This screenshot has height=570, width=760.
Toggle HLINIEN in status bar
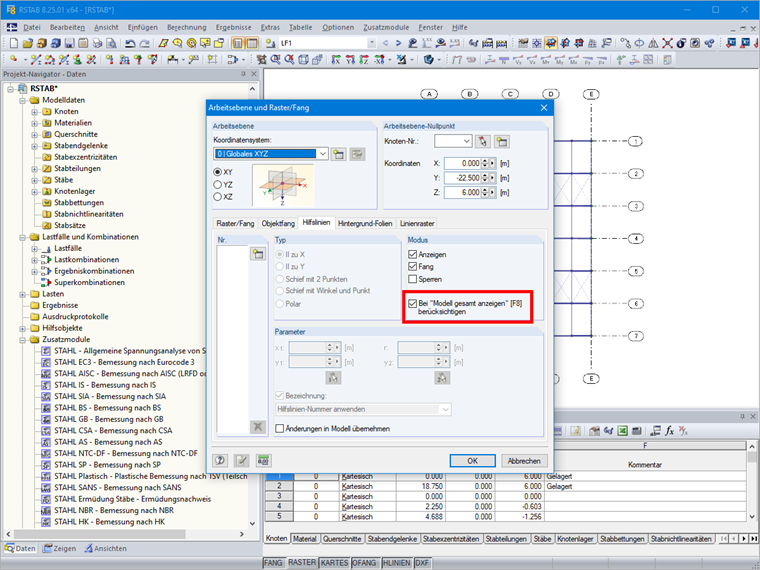pyautogui.click(x=396, y=563)
